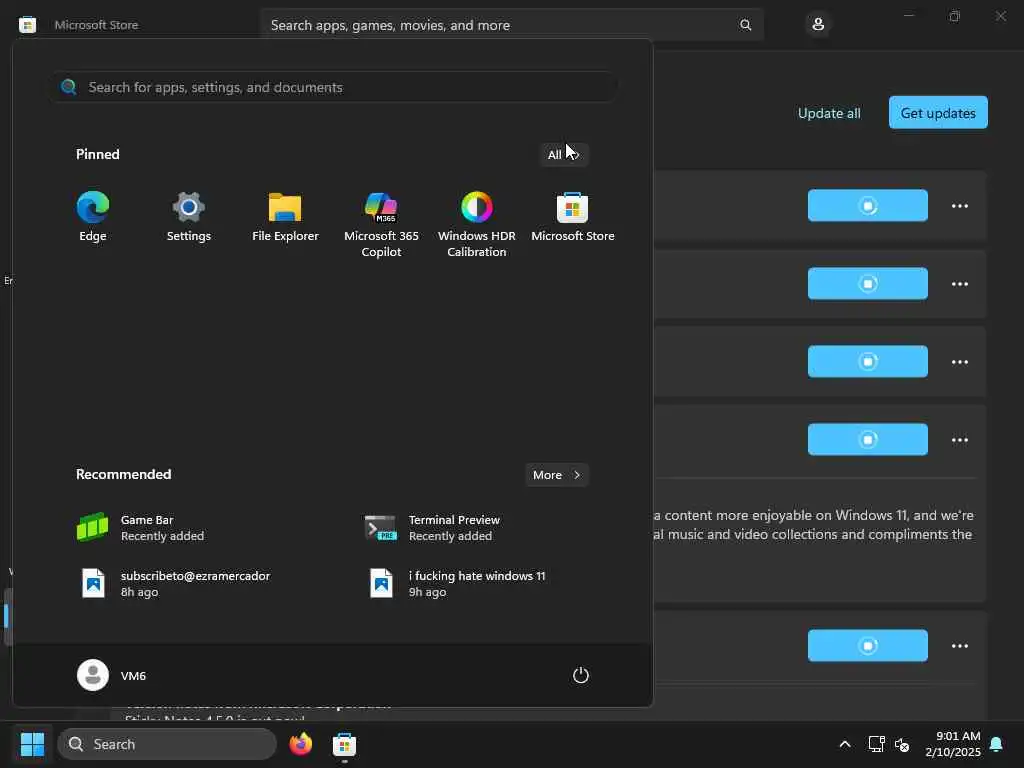Screen dimensions: 1024x768
Task: Focus Microsoft Store search apps box
Action: point(511,25)
